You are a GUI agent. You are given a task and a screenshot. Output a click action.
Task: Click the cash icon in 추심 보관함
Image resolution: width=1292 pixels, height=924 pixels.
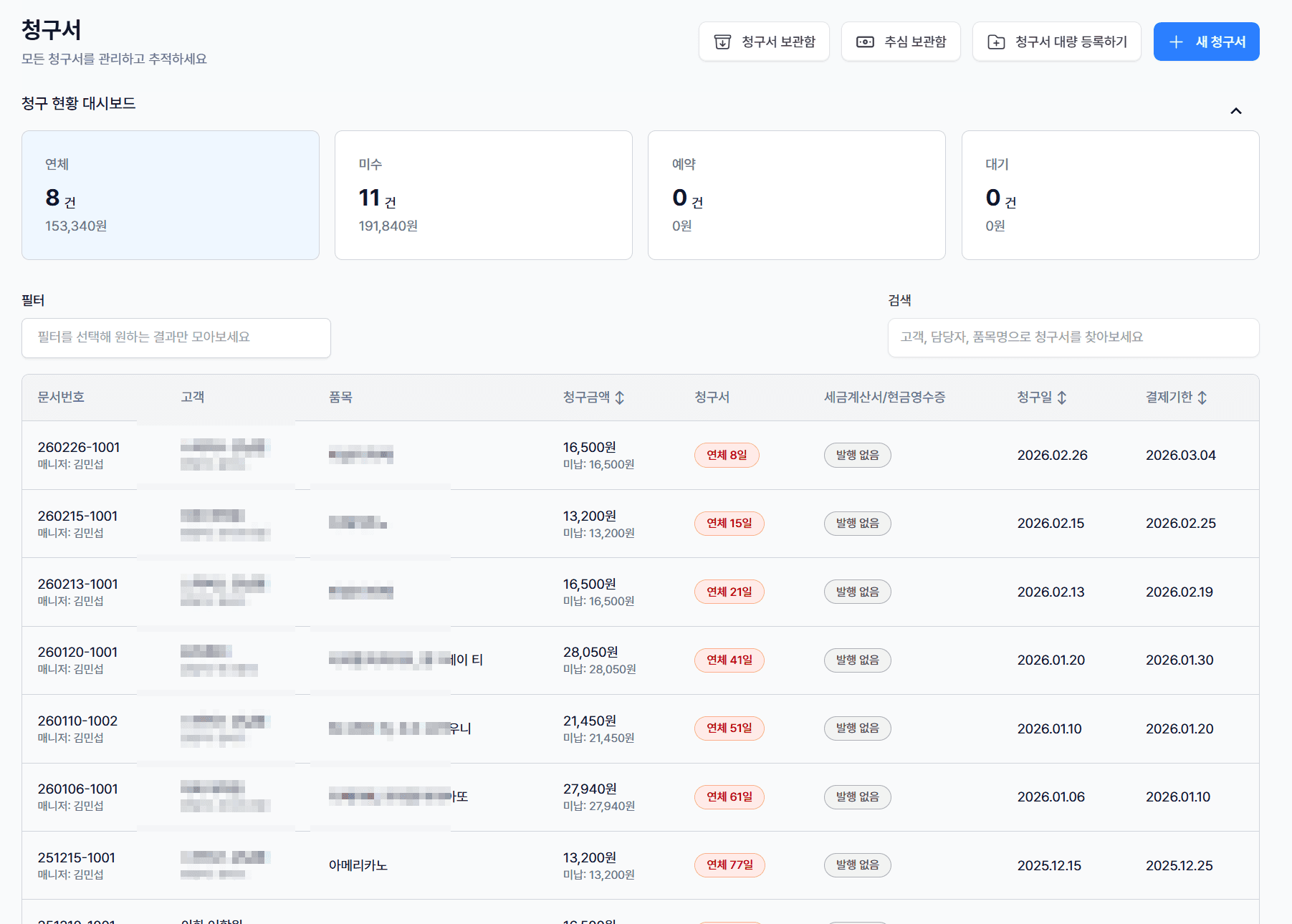(866, 42)
